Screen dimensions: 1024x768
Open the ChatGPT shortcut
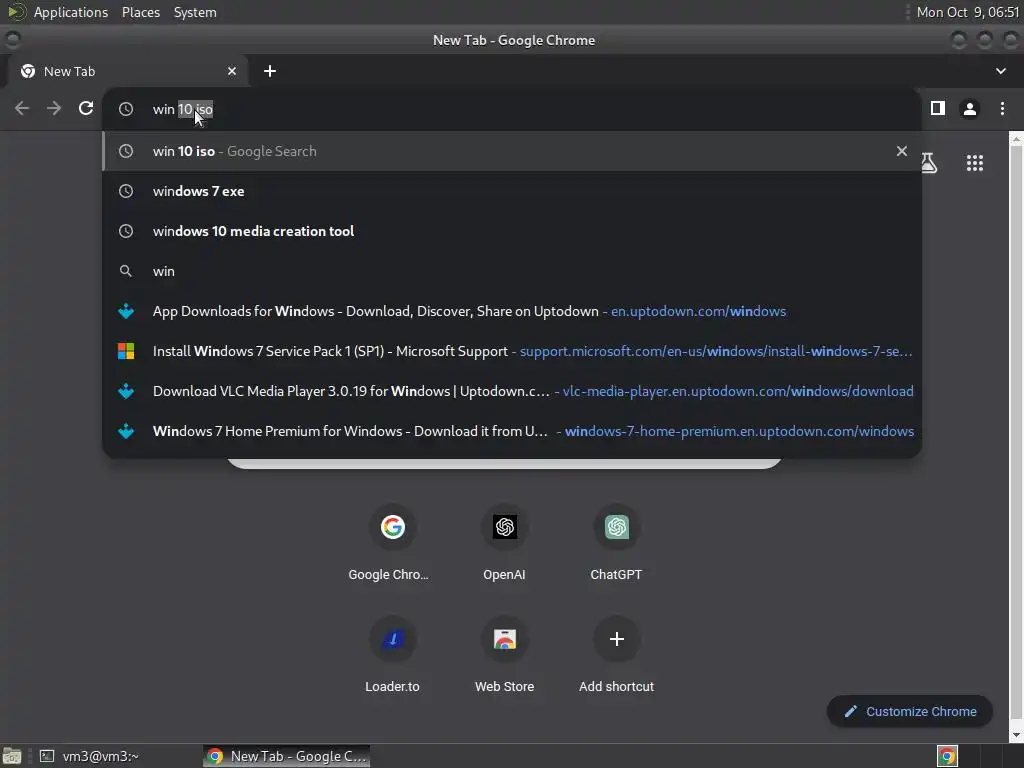point(616,542)
